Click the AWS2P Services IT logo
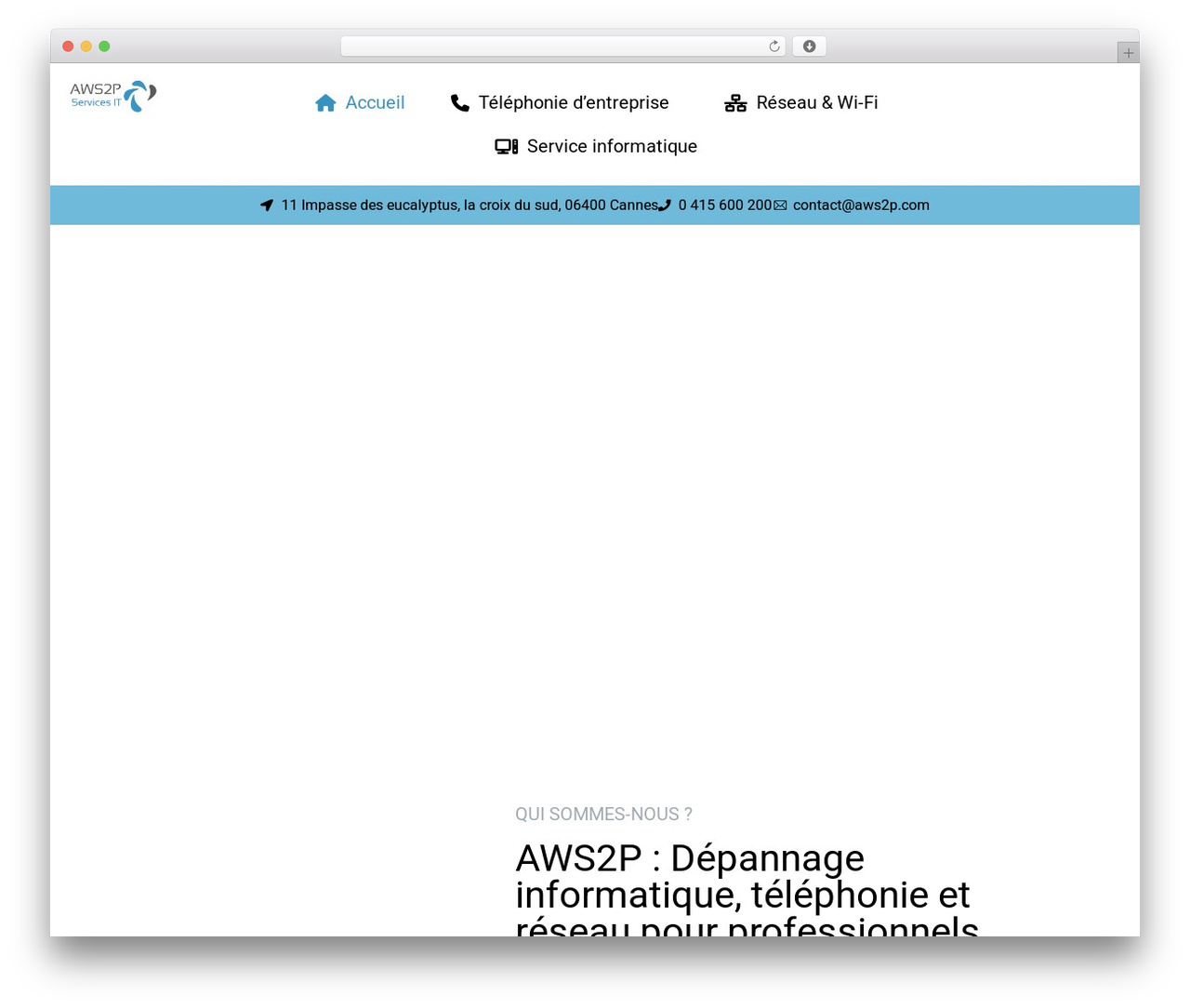Screen dimensions: 1190x1008 pyautogui.click(x=113, y=96)
